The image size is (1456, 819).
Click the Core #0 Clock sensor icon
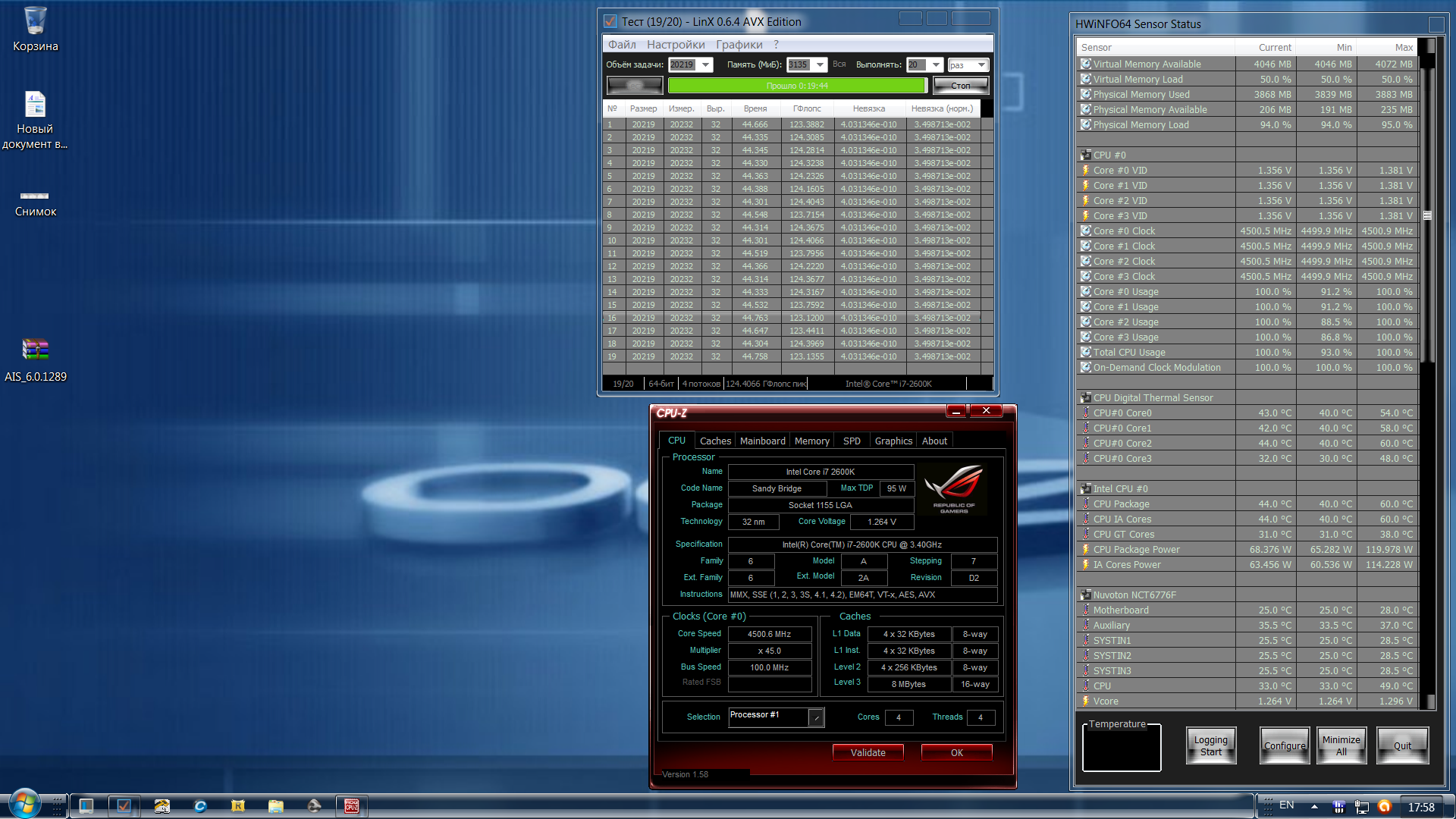pos(1086,231)
